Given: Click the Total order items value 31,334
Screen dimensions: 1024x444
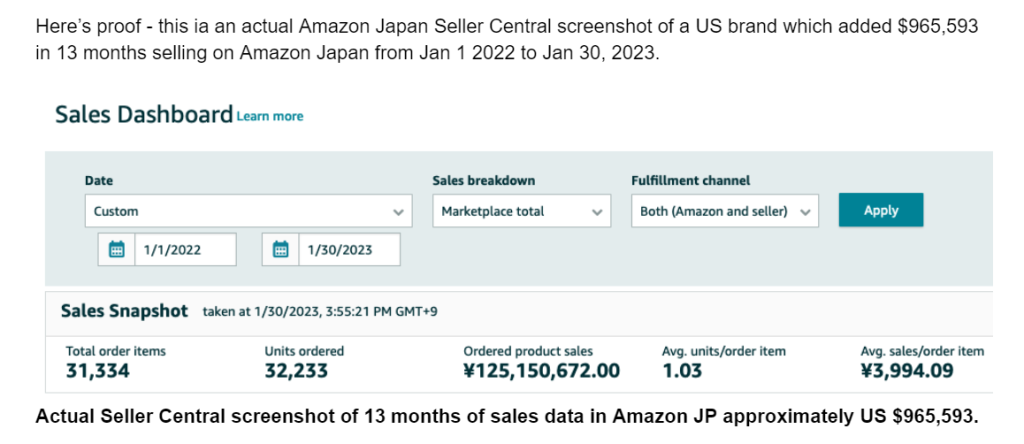Looking at the screenshot, I should pyautogui.click(x=98, y=371).
